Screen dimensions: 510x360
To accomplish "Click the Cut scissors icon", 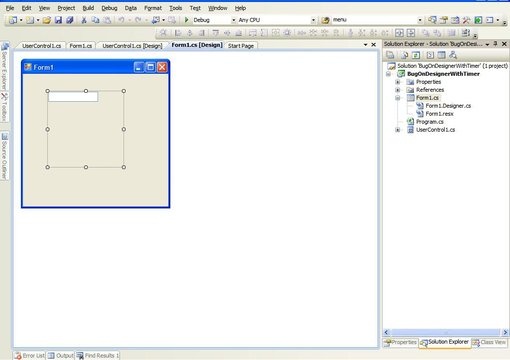I will 84,20.
